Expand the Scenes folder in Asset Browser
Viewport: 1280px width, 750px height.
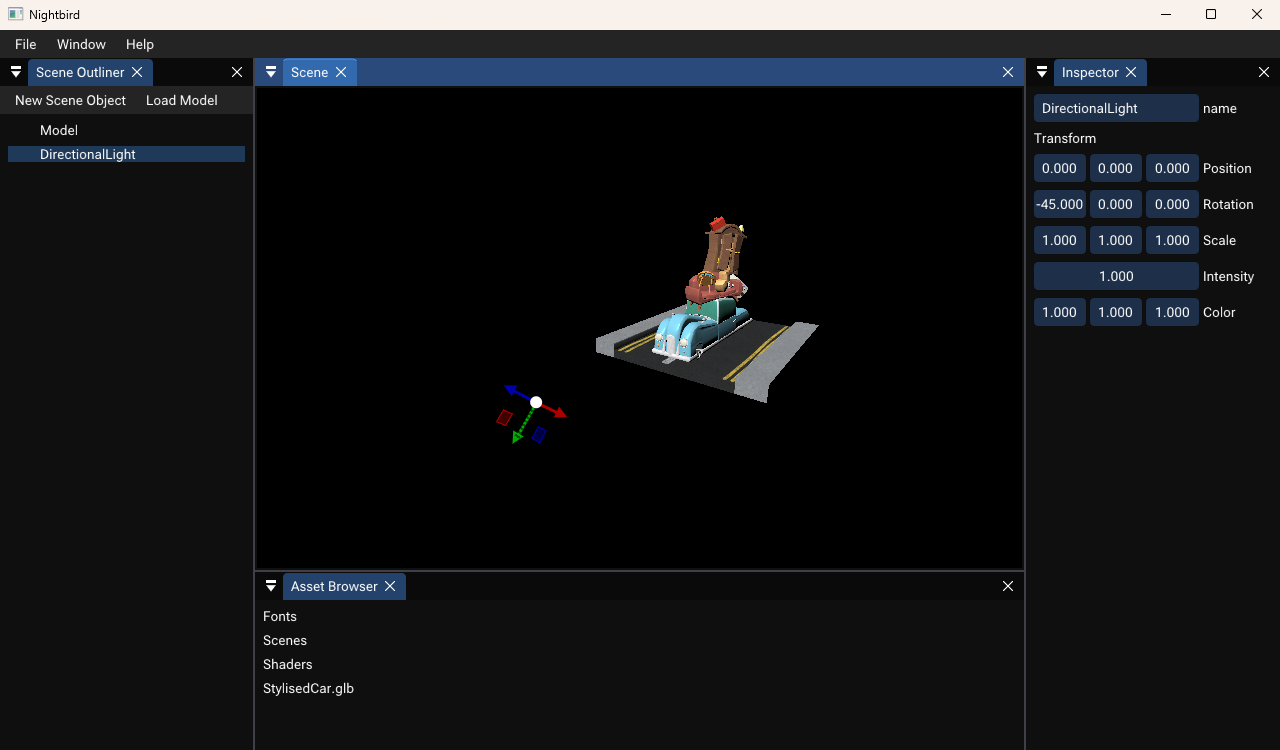pyautogui.click(x=285, y=640)
